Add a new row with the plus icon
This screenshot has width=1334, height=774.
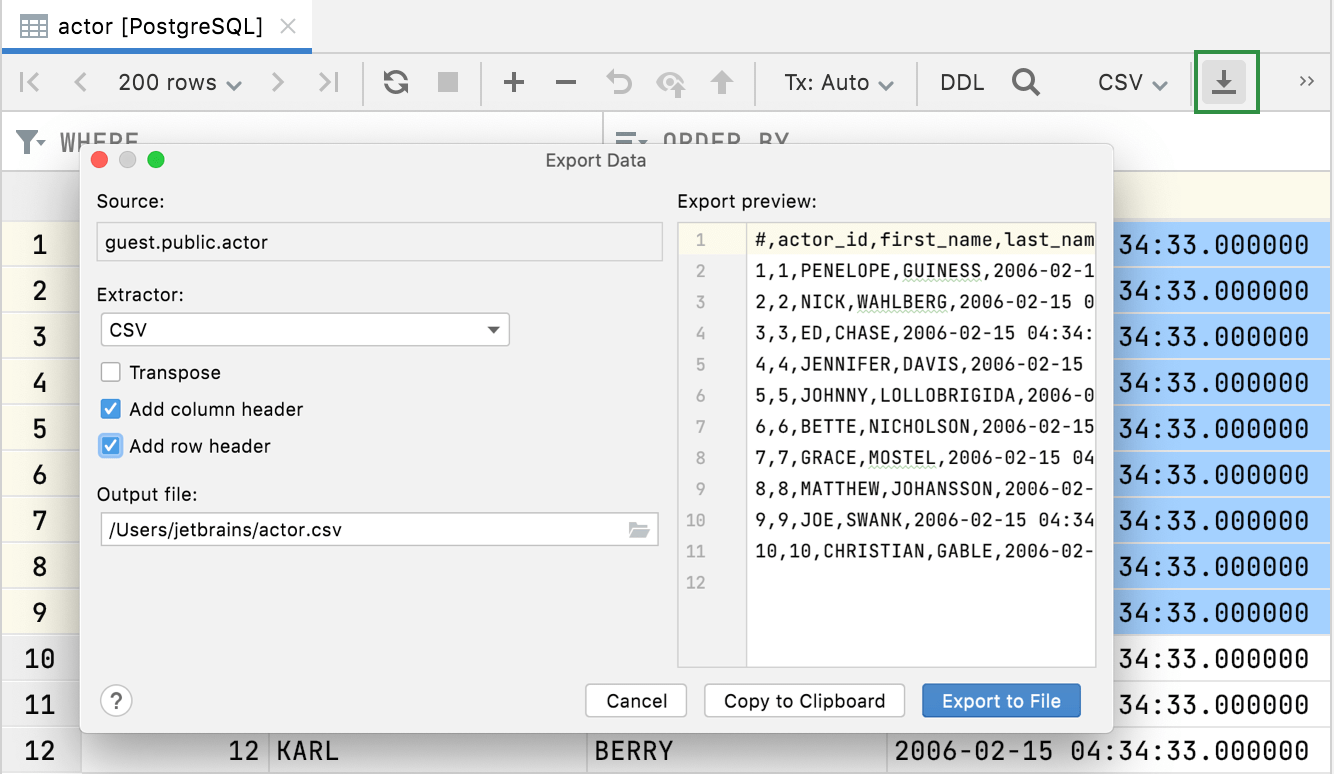coord(513,82)
